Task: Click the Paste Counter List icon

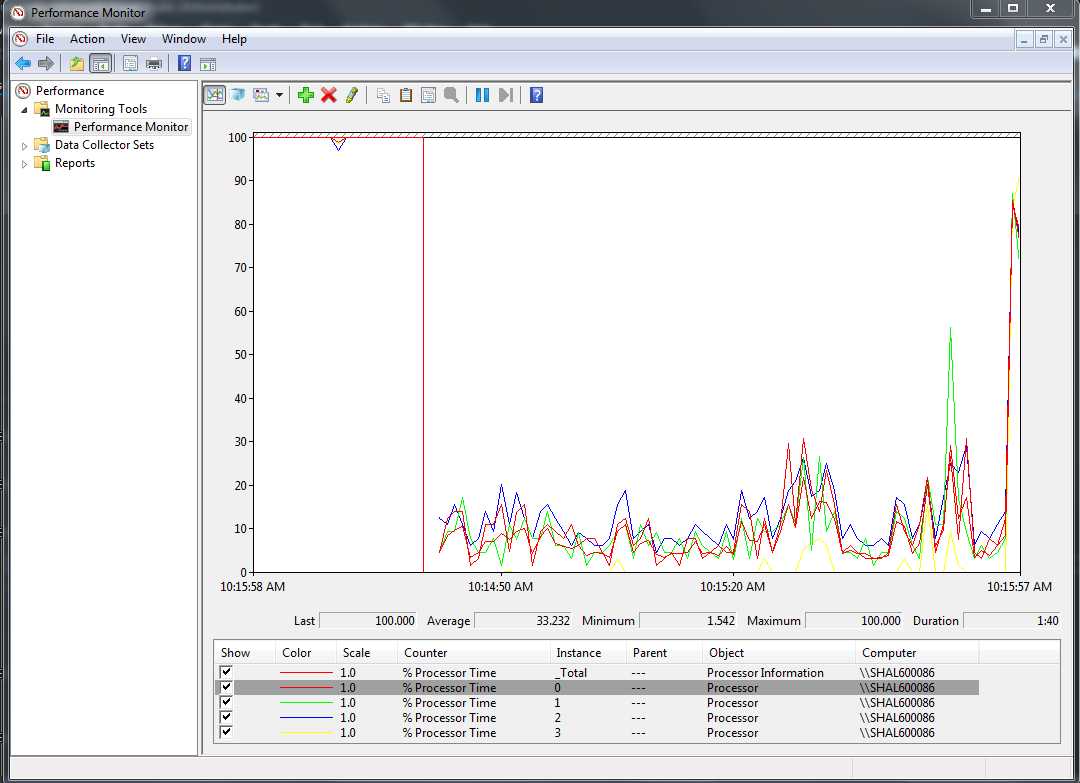Action: pos(406,95)
